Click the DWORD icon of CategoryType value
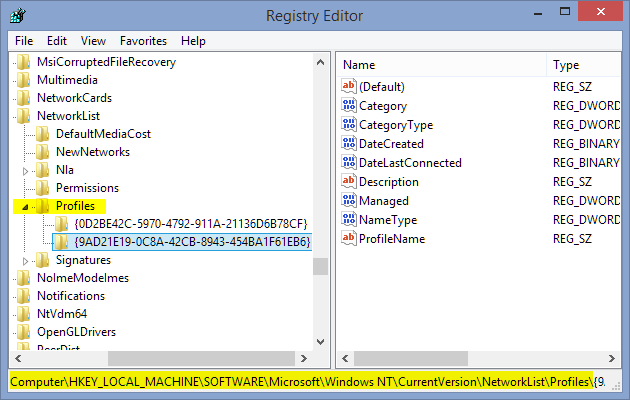This screenshot has width=630, height=400. [x=349, y=124]
